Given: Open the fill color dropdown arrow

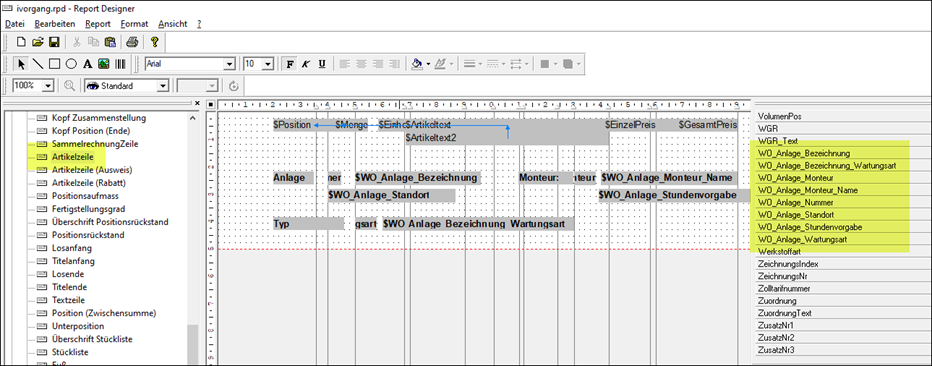Looking at the screenshot, I should pyautogui.click(x=428, y=64).
